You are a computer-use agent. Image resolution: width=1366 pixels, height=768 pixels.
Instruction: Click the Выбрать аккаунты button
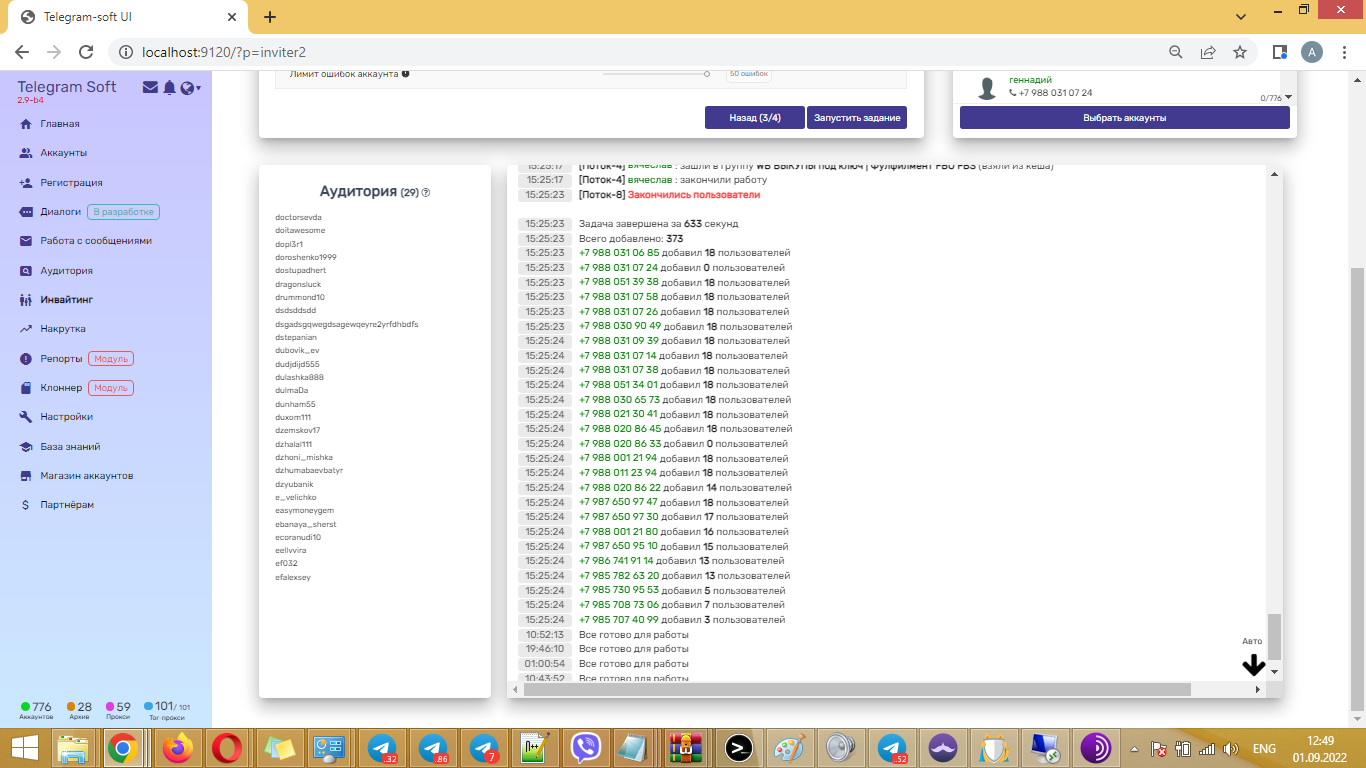click(x=1125, y=118)
